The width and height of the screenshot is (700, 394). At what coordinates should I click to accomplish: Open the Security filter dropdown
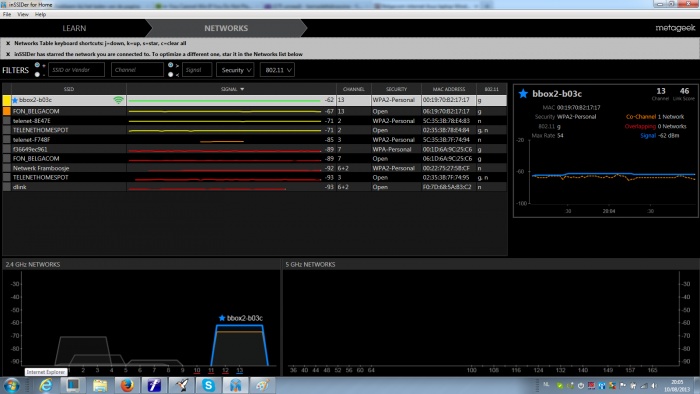click(235, 70)
